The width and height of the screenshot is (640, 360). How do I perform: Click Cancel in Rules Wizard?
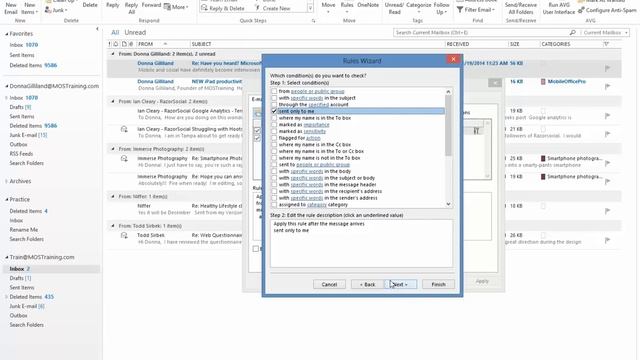pyautogui.click(x=329, y=284)
